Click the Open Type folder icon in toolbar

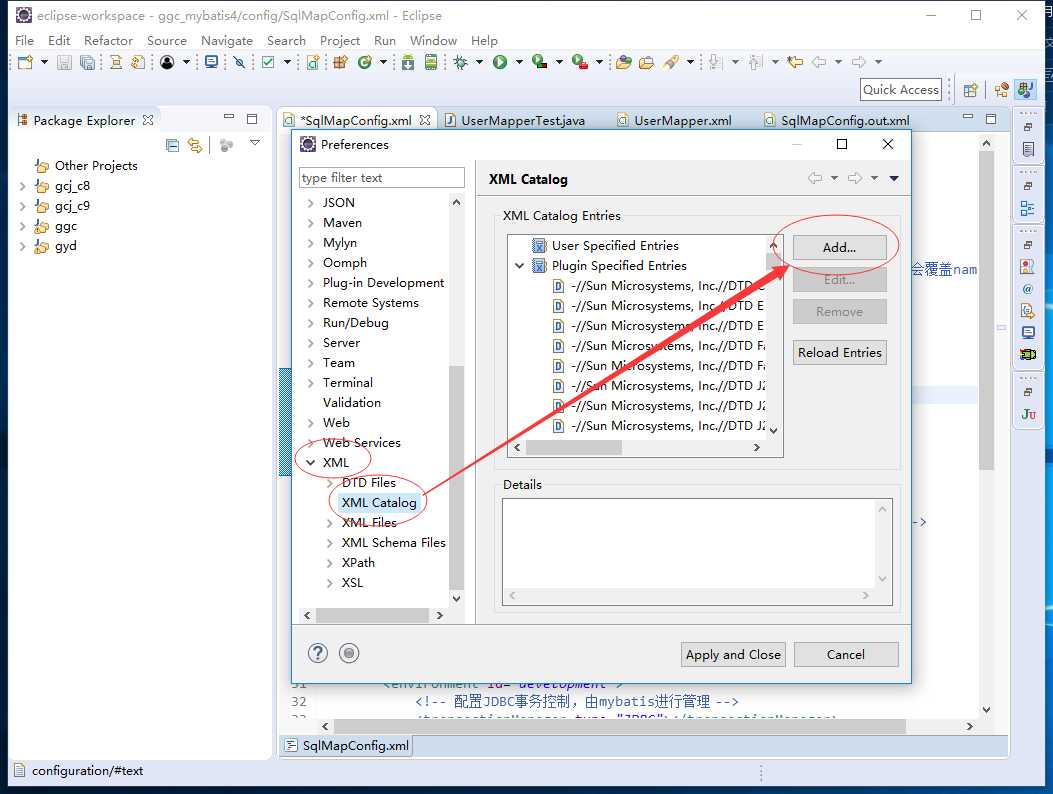[x=624, y=62]
